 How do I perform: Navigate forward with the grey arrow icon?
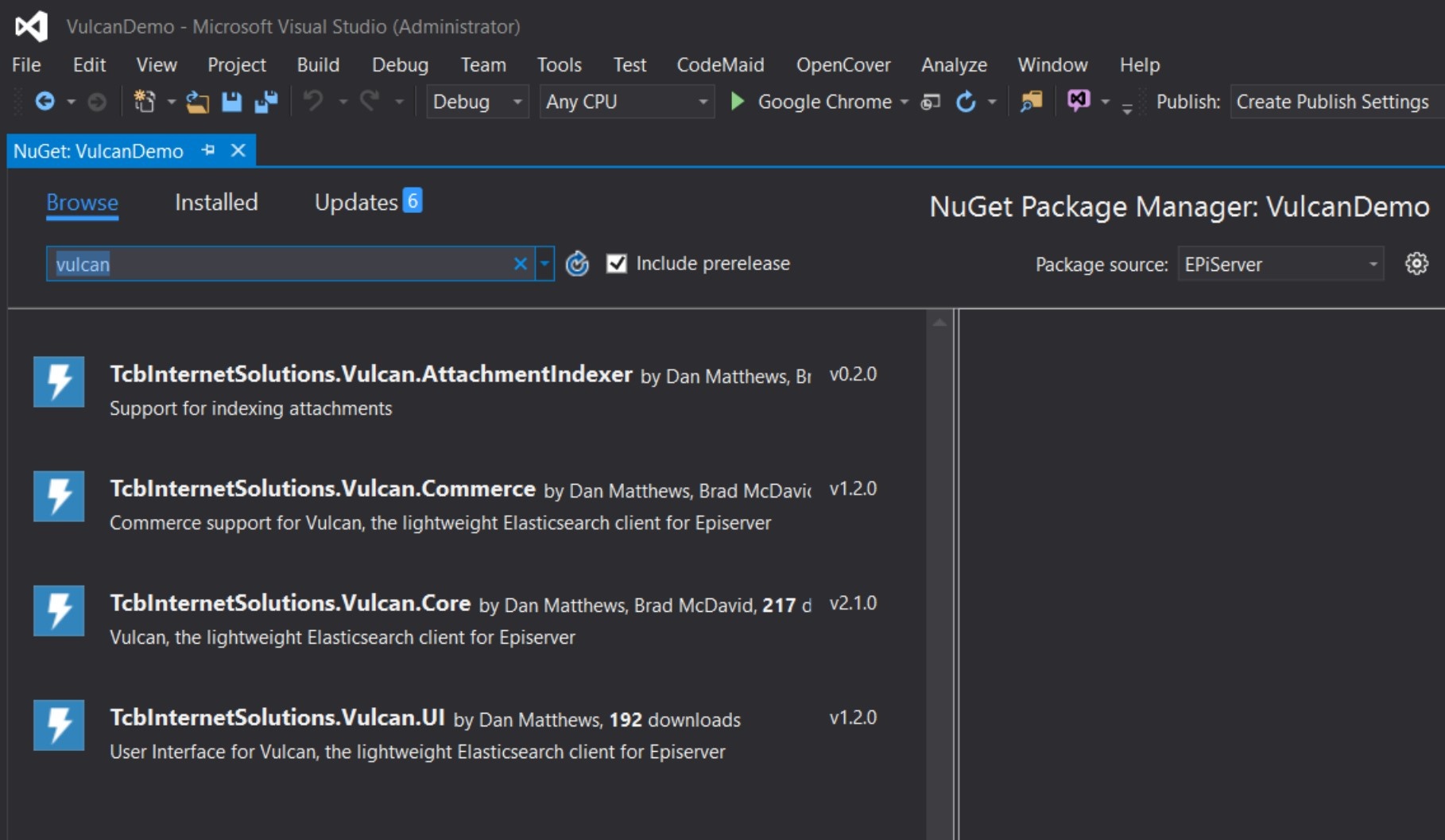click(x=97, y=102)
